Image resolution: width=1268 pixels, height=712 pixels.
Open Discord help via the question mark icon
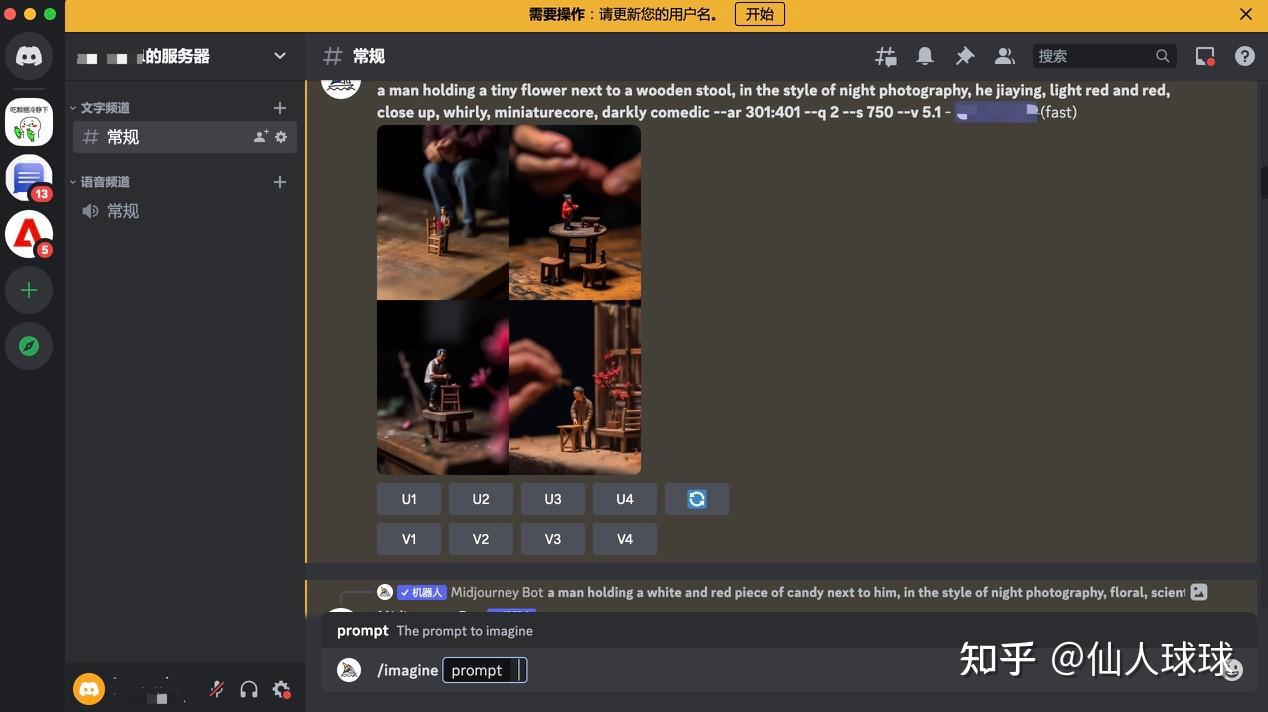tap(1244, 56)
